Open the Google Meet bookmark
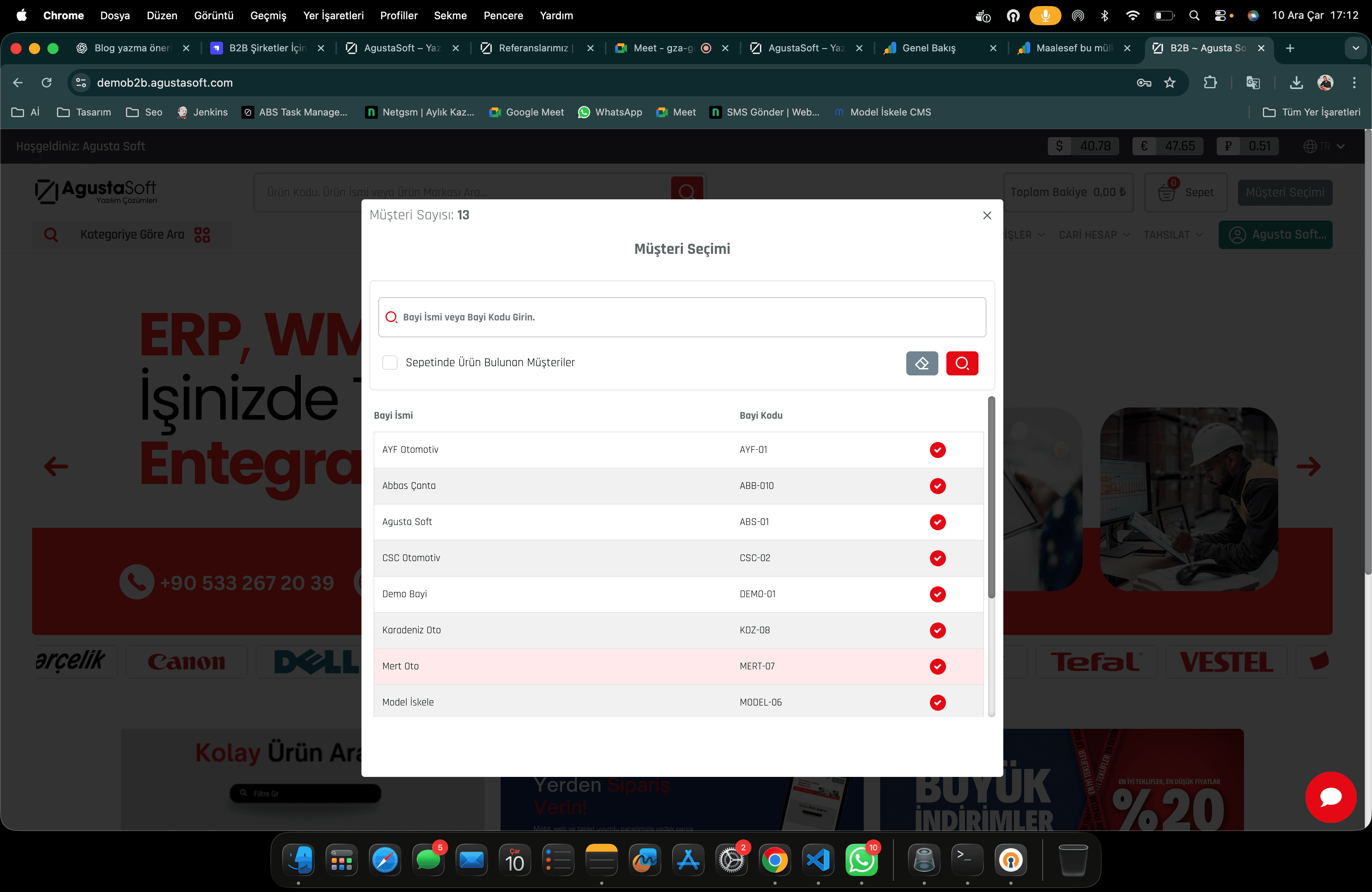Viewport: 1372px width, 892px height. (526, 112)
